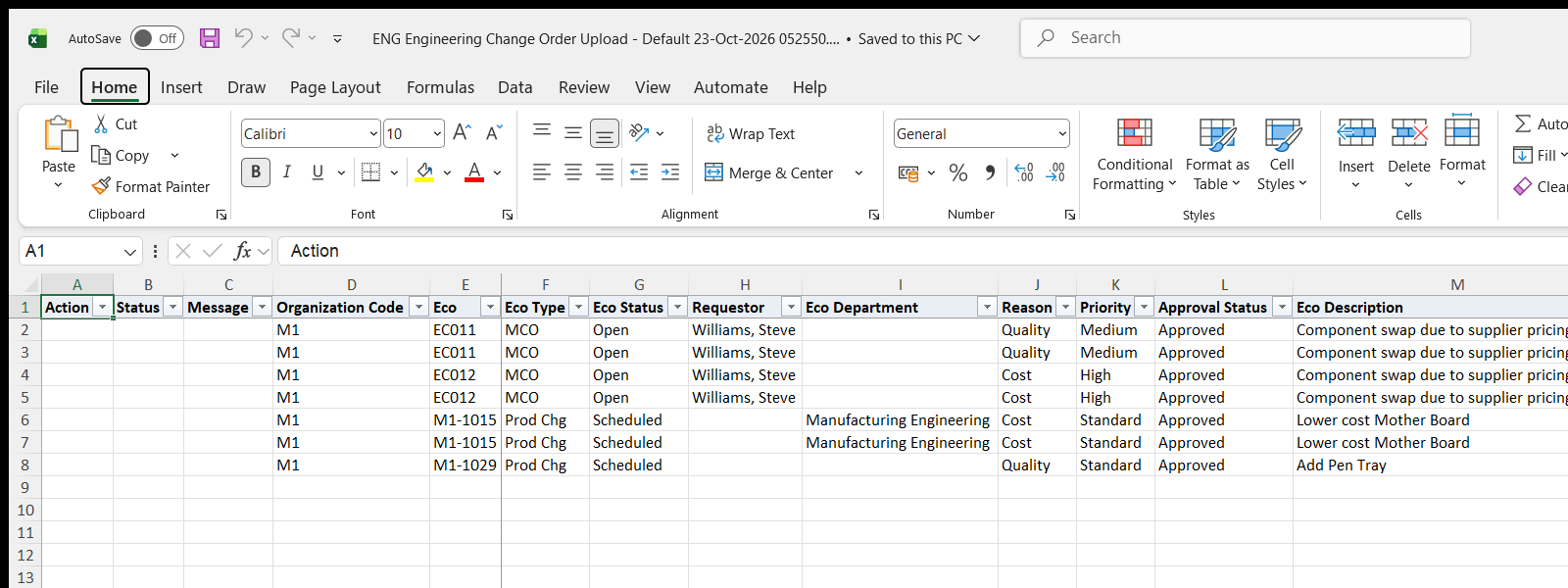Open Font settings dialog launcher

point(508,215)
